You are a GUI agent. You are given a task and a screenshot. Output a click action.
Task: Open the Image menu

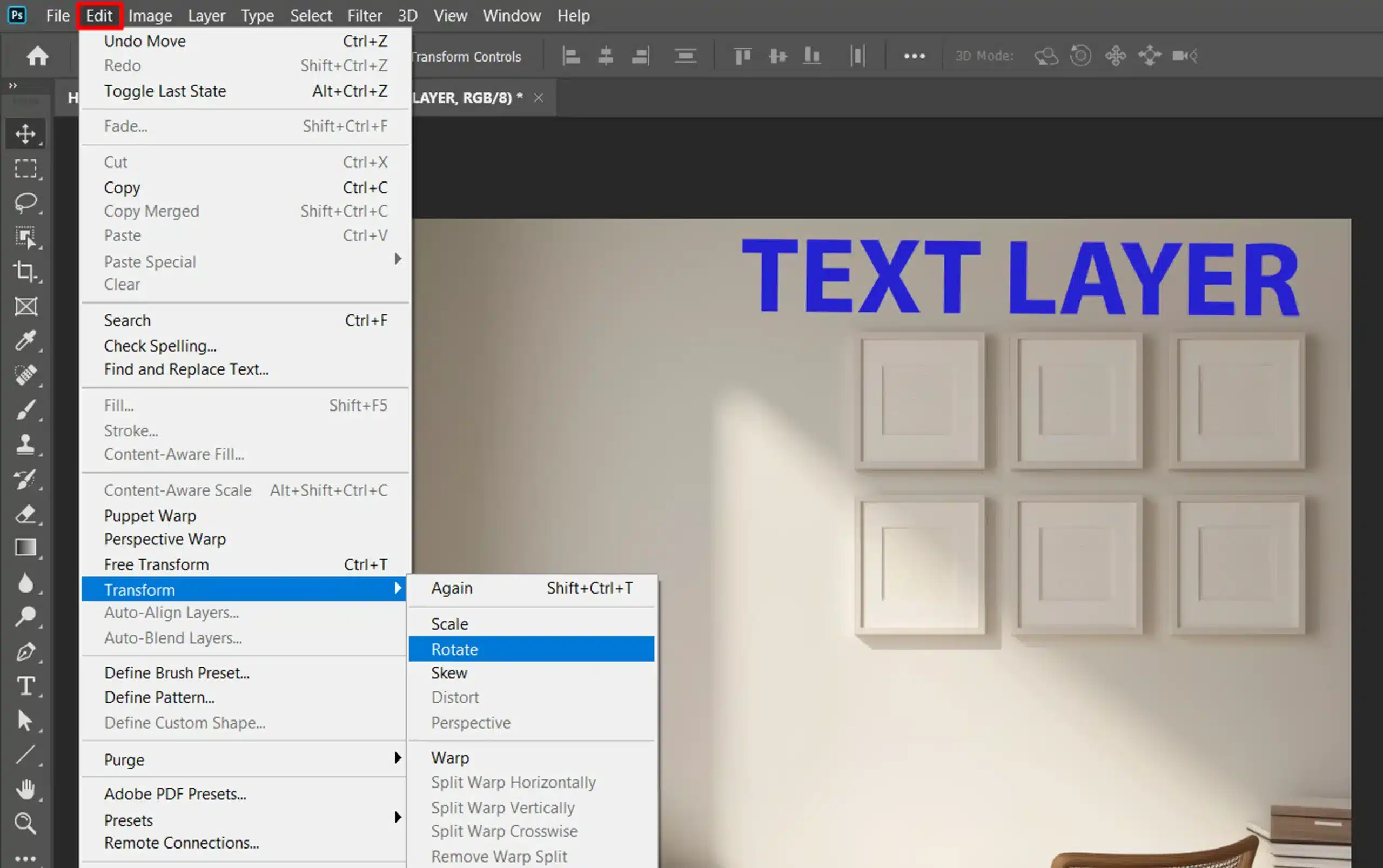150,16
